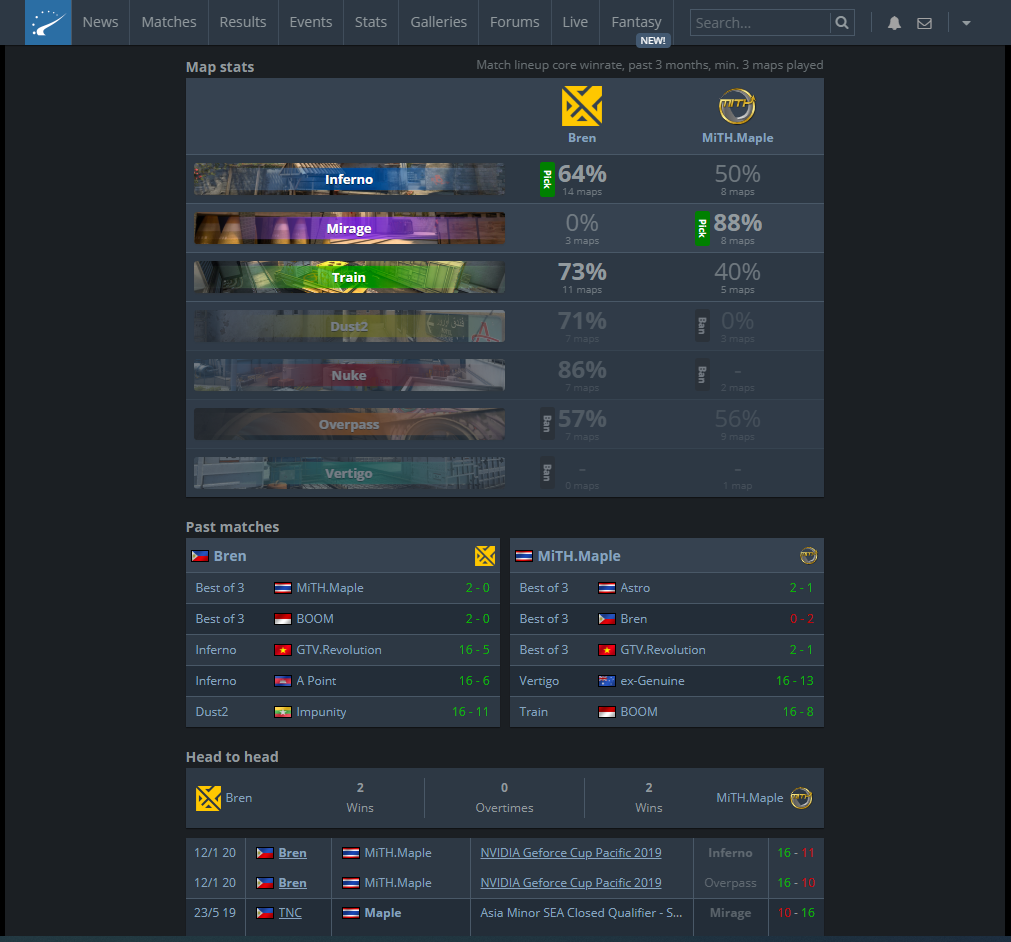This screenshot has width=1011, height=942.
Task: Click the Bren team logo in Map stats
Action: [582, 106]
